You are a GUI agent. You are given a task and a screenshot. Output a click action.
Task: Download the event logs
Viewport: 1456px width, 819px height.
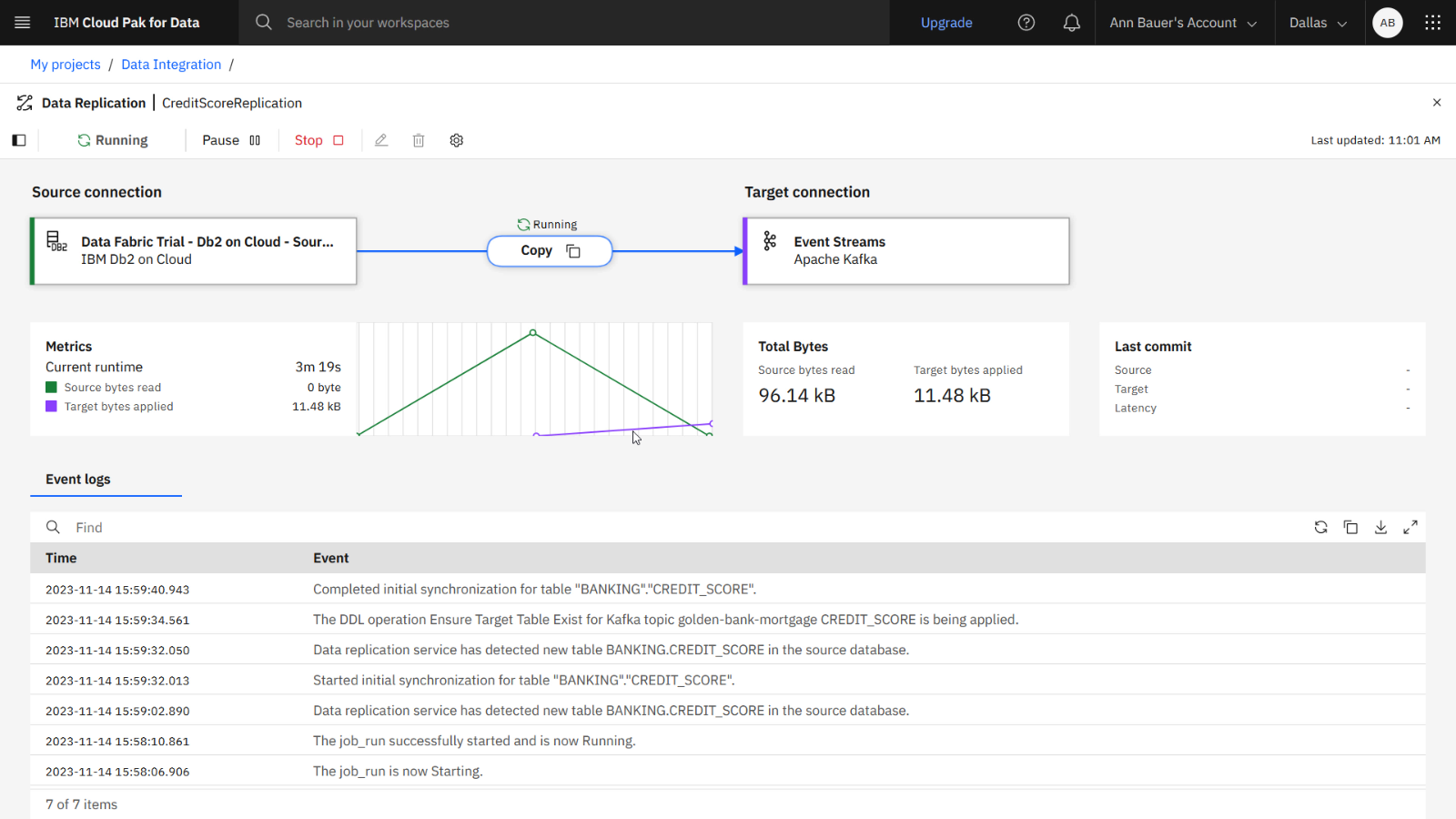[1380, 528]
